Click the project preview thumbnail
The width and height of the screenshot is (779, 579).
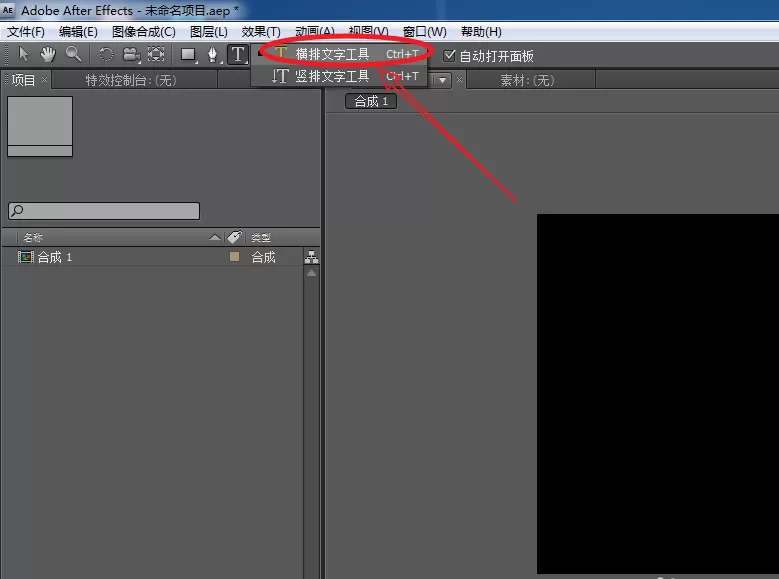tap(40, 126)
